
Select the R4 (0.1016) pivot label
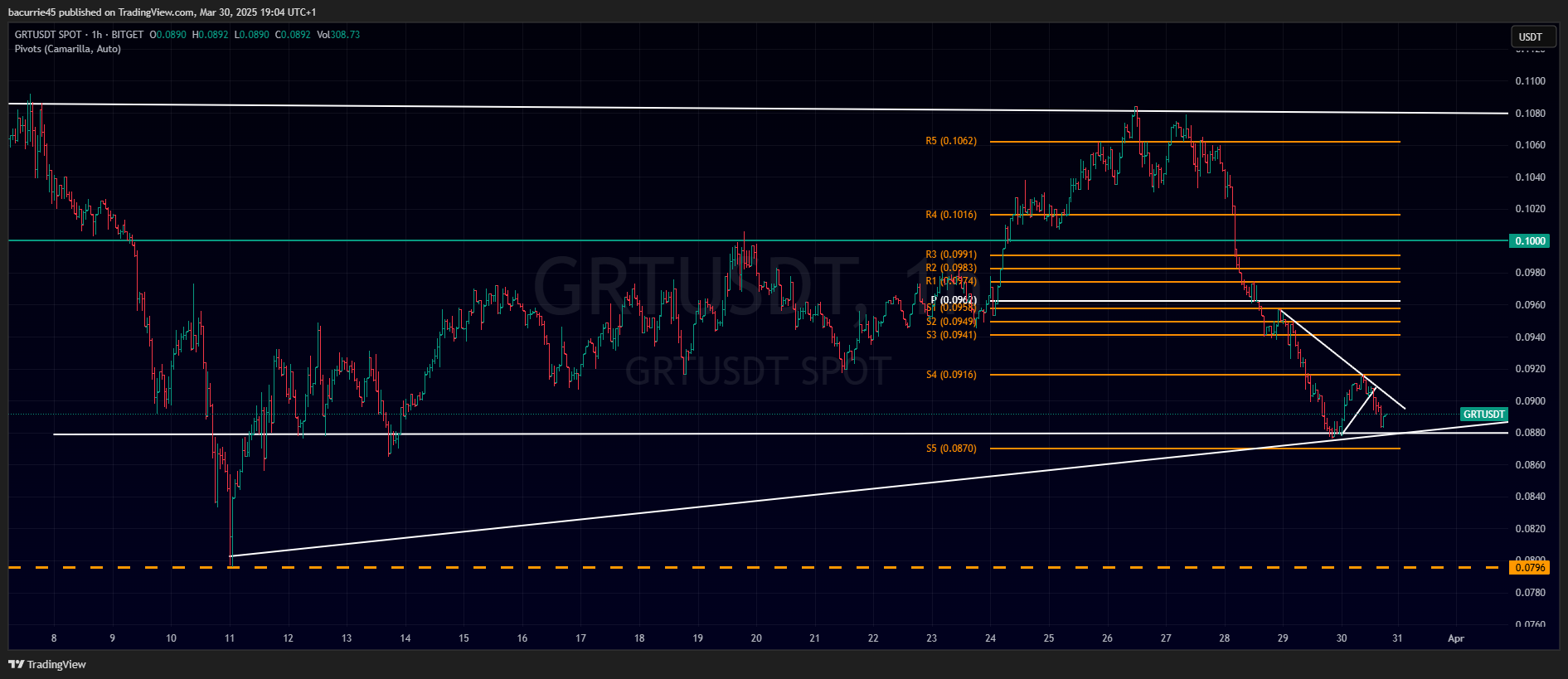[951, 215]
